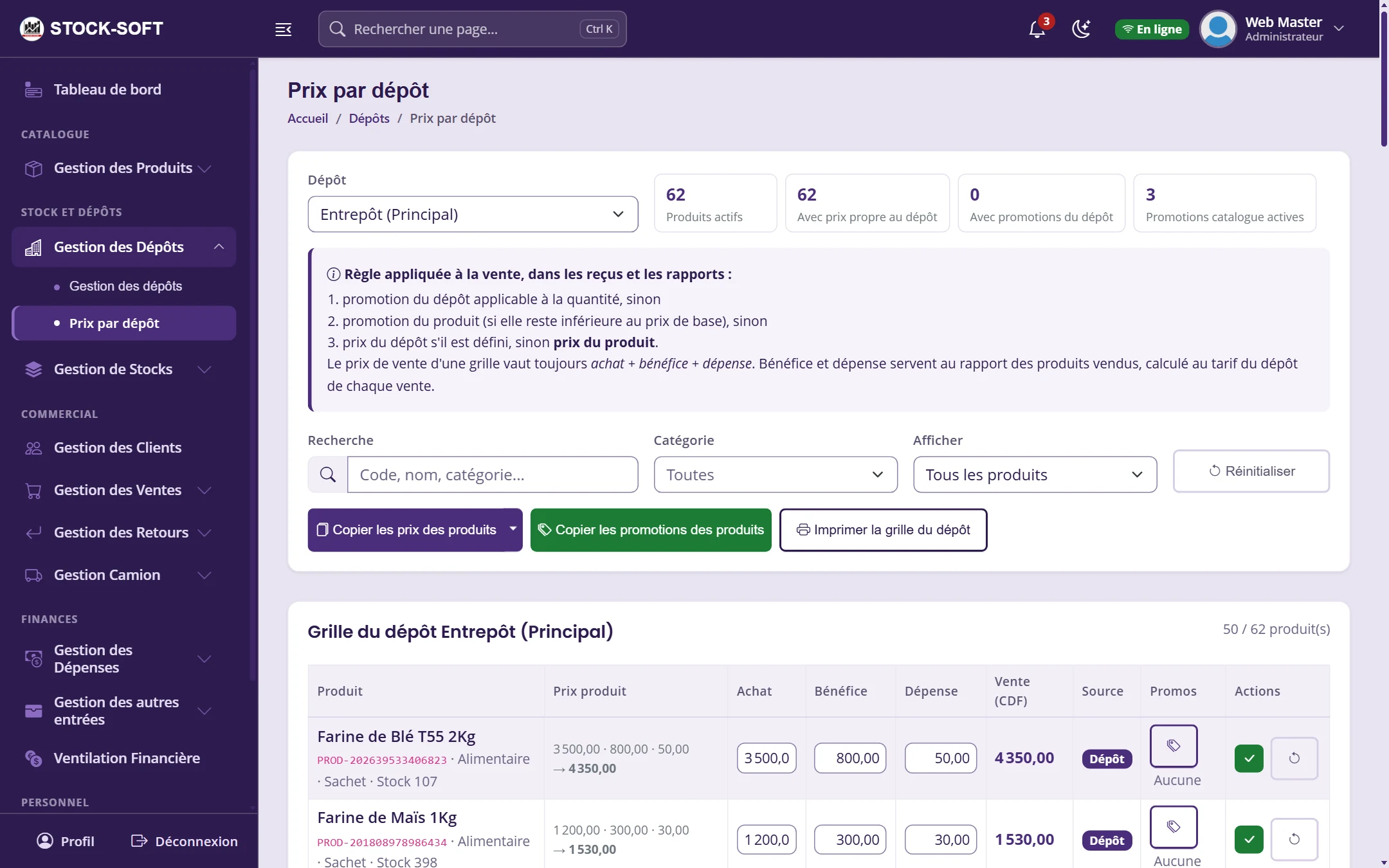Screen dimensions: 1389x868
Task: Click the Profil user icon
Action: click(45, 841)
